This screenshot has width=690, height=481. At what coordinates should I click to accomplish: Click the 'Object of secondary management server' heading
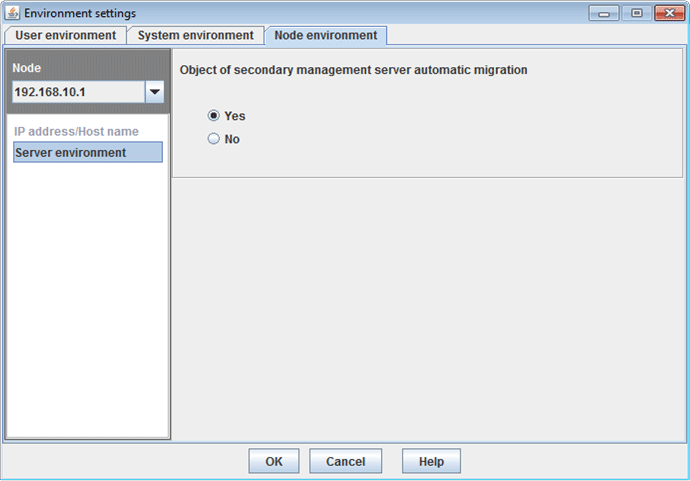tap(353, 70)
